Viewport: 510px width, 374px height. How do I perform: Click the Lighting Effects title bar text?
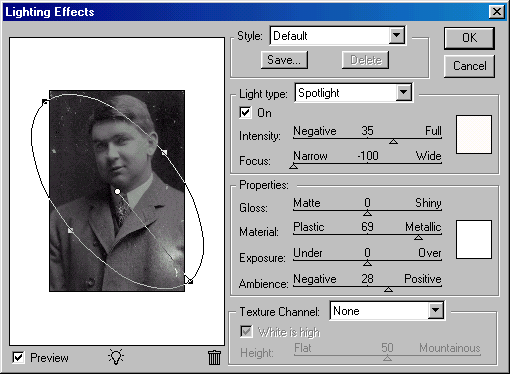pyautogui.click(x=50, y=12)
